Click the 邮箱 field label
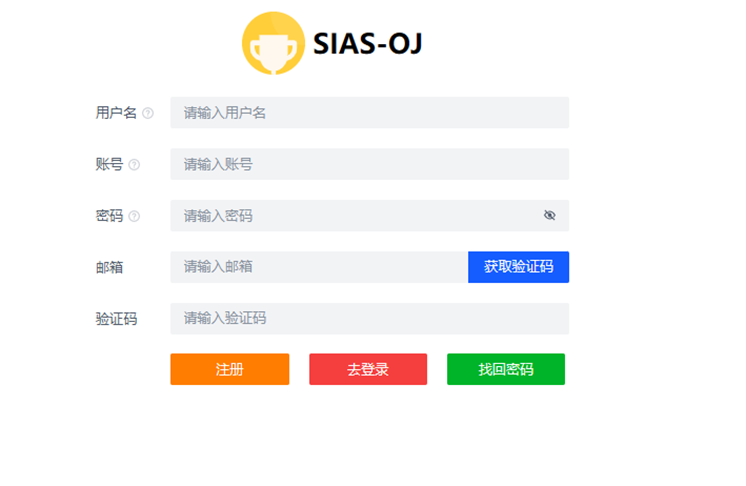Viewport: 746px width, 486px height. tap(109, 267)
